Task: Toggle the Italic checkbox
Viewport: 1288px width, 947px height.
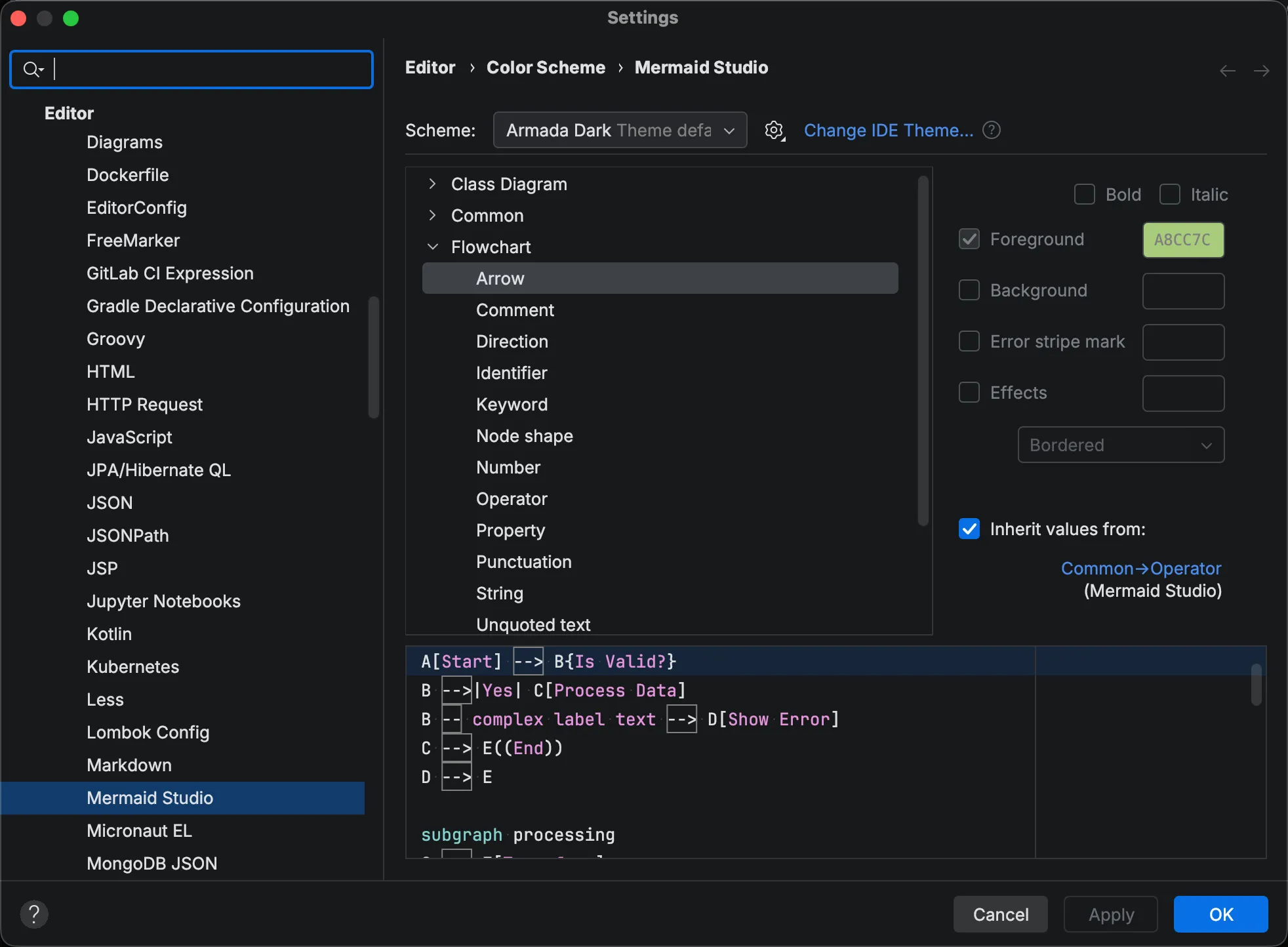Action: [1170, 194]
